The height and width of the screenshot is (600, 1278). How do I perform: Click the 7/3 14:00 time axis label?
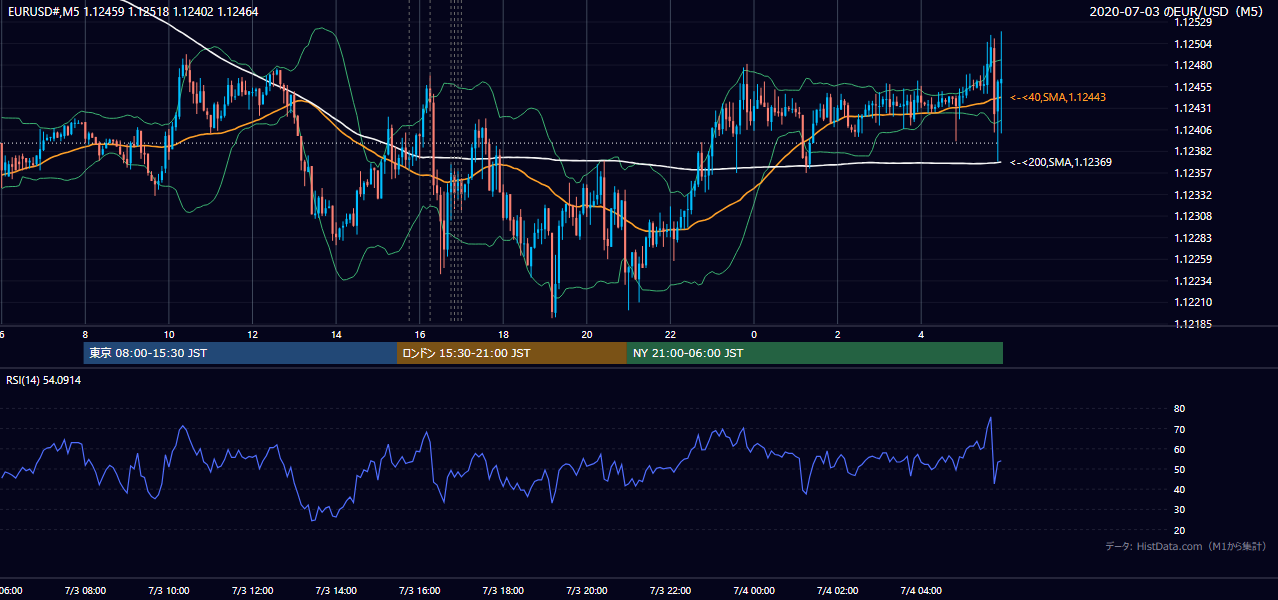click(336, 591)
